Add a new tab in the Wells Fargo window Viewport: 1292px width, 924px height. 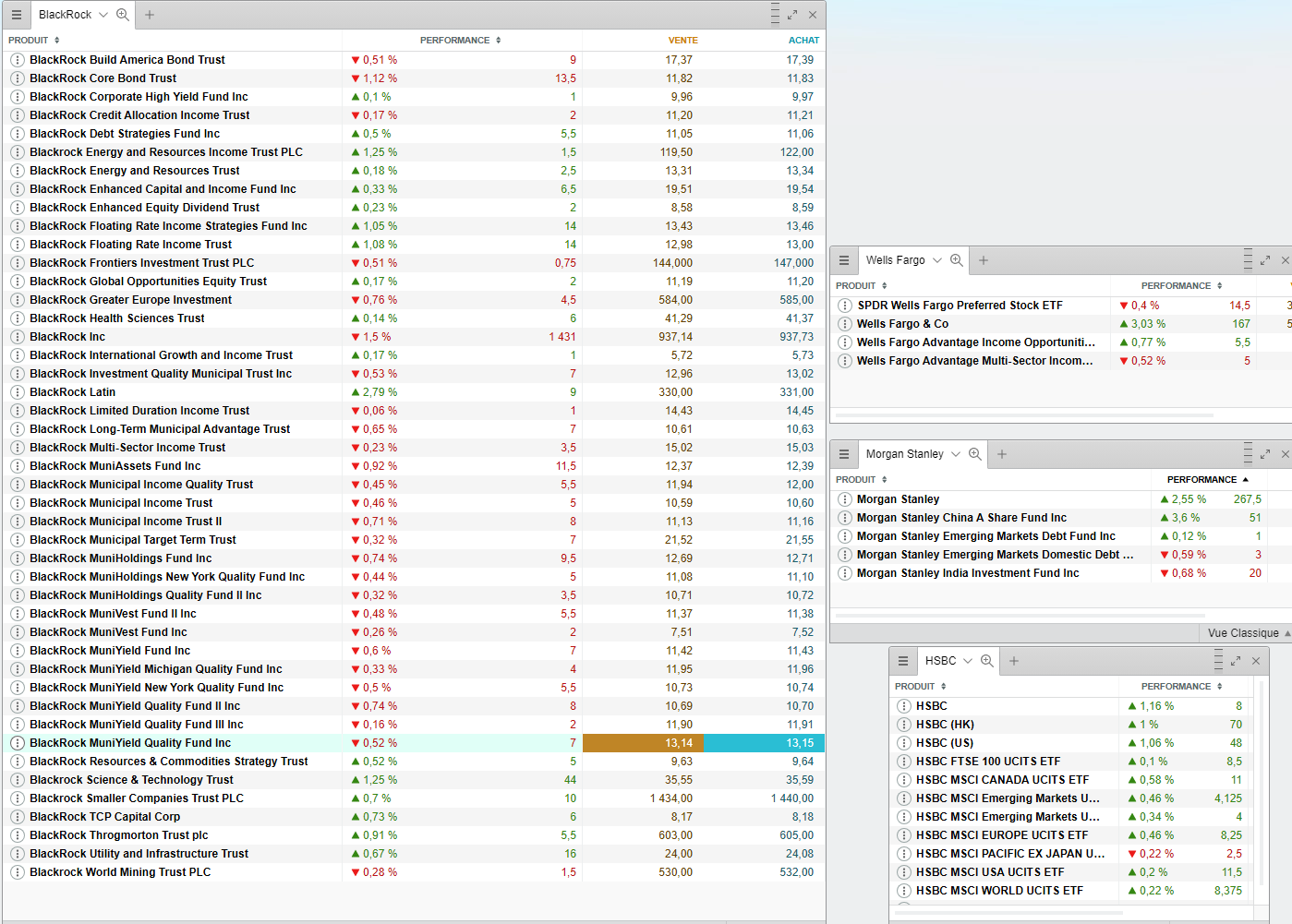tap(984, 260)
